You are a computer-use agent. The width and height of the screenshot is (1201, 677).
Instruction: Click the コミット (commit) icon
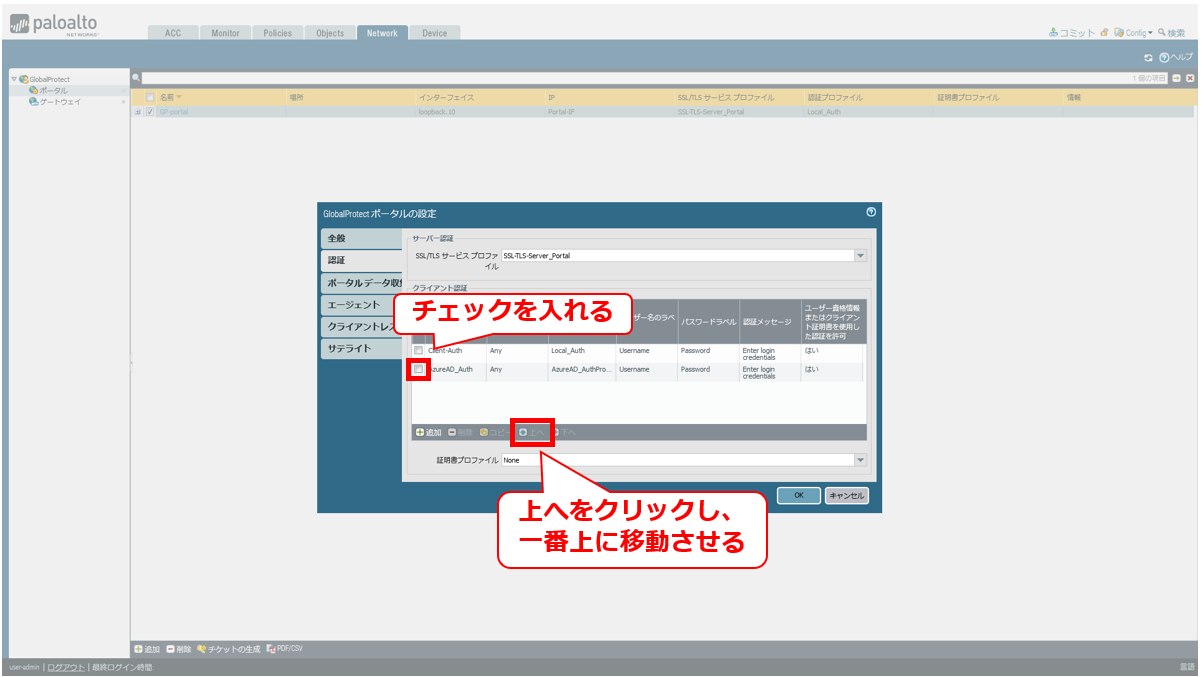[x=1053, y=33]
